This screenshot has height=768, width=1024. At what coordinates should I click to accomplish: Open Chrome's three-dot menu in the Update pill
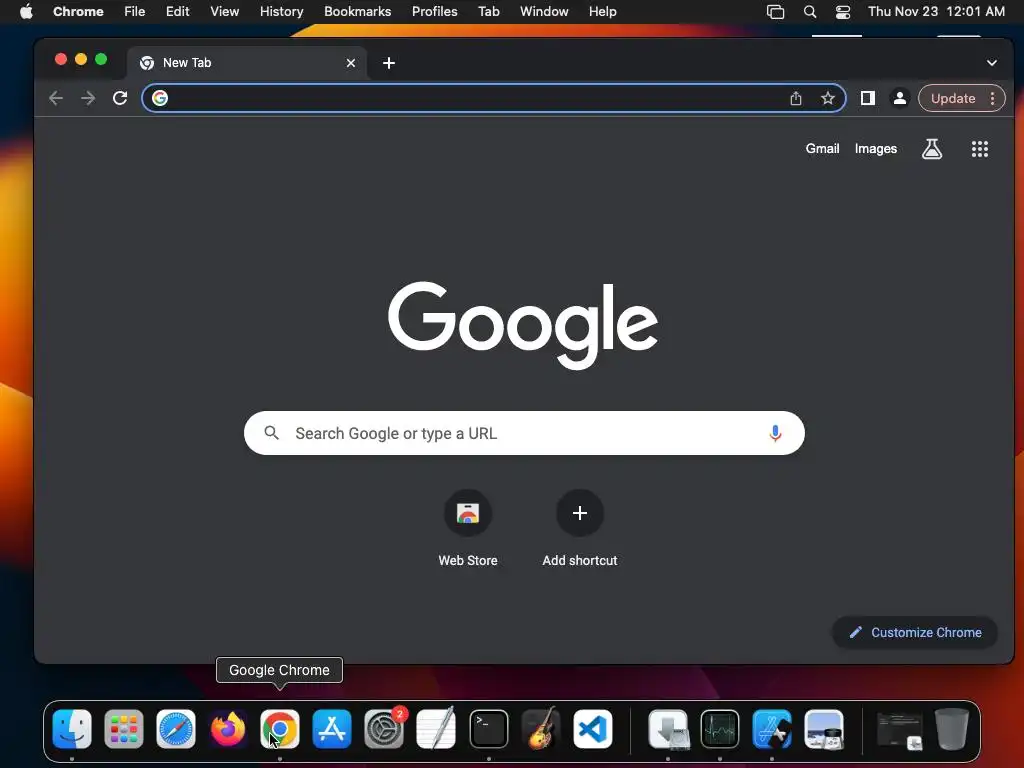993,98
